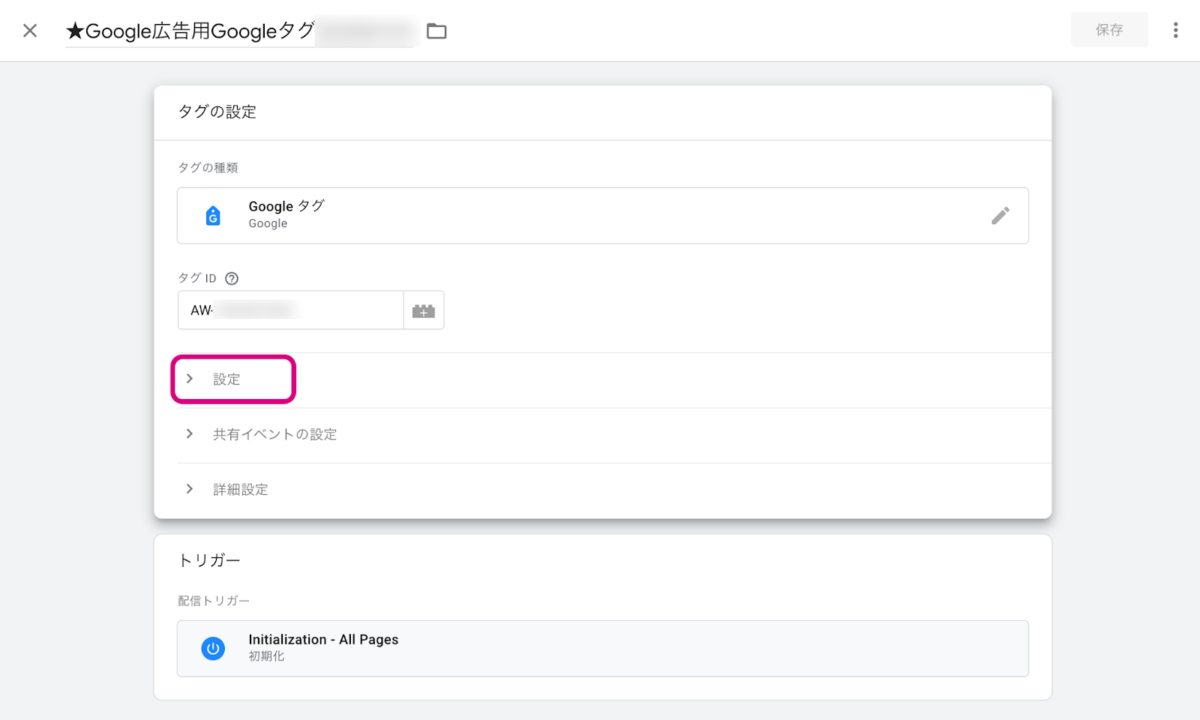This screenshot has width=1200, height=720.
Task: Click the 保存 save button
Action: pyautogui.click(x=1109, y=30)
